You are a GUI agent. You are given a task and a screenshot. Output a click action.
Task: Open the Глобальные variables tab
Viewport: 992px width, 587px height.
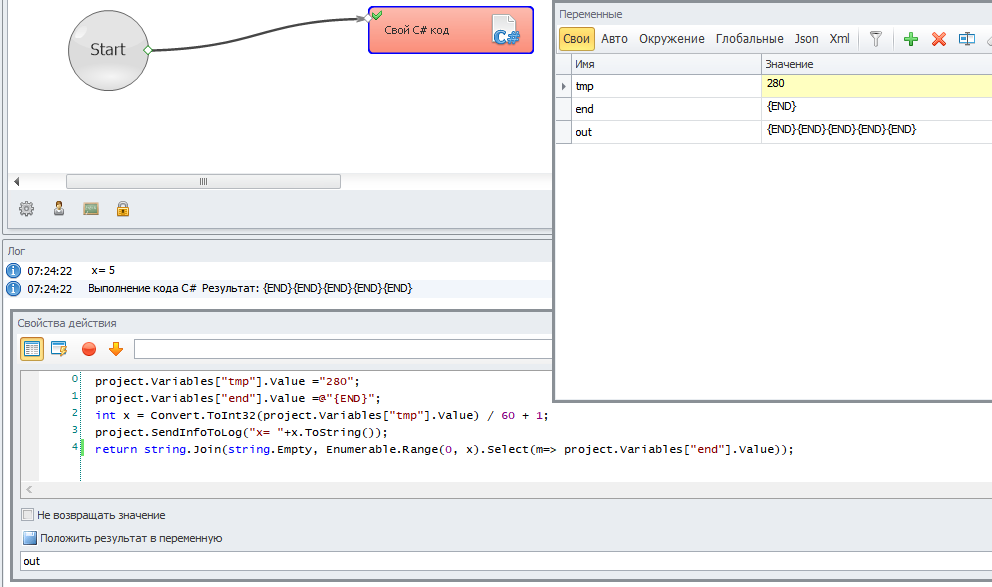coord(749,39)
